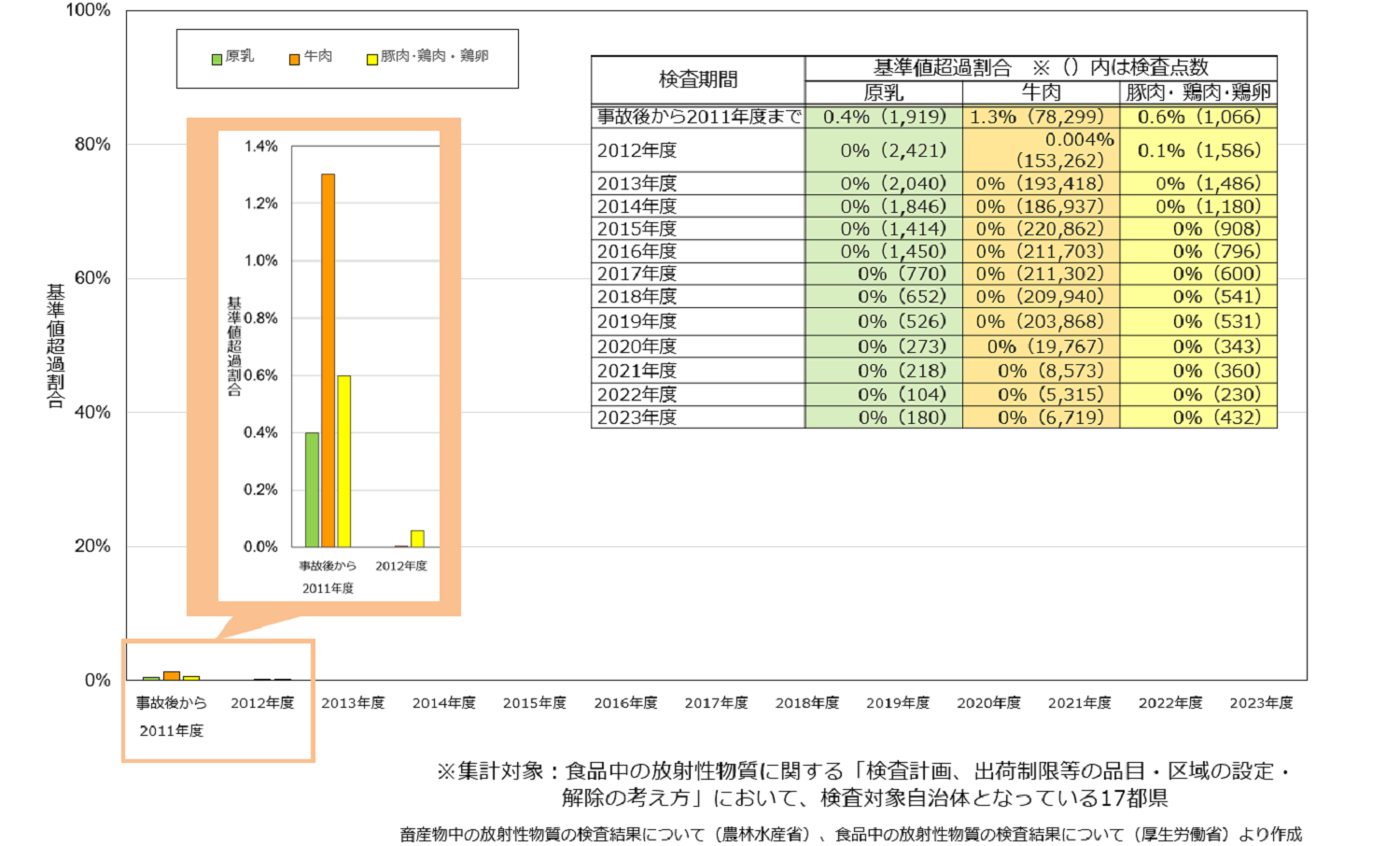Viewport: 1400px width, 846px height.
Task: Click the 1.4% label on inset y-axis
Action: coord(260,146)
